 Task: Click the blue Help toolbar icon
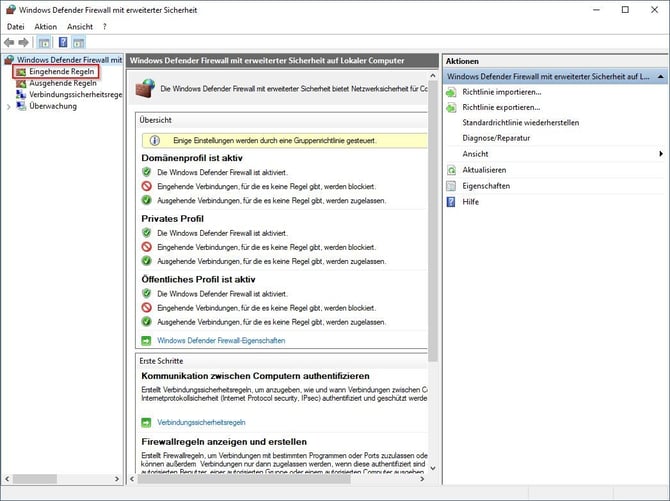point(63,43)
